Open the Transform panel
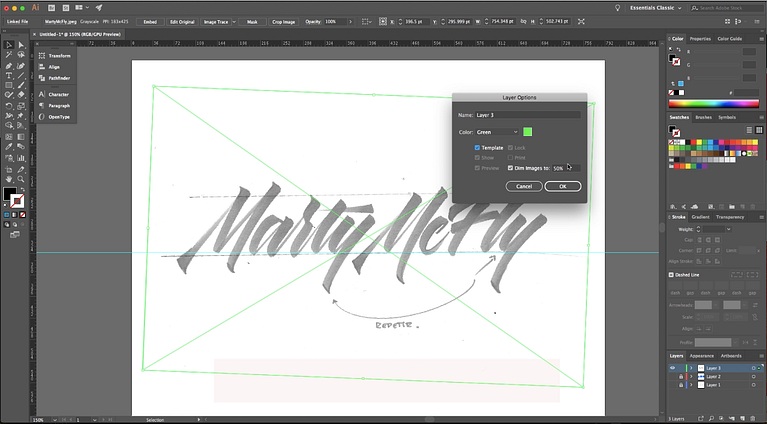Viewport: 767px width, 424px height. click(x=59, y=56)
